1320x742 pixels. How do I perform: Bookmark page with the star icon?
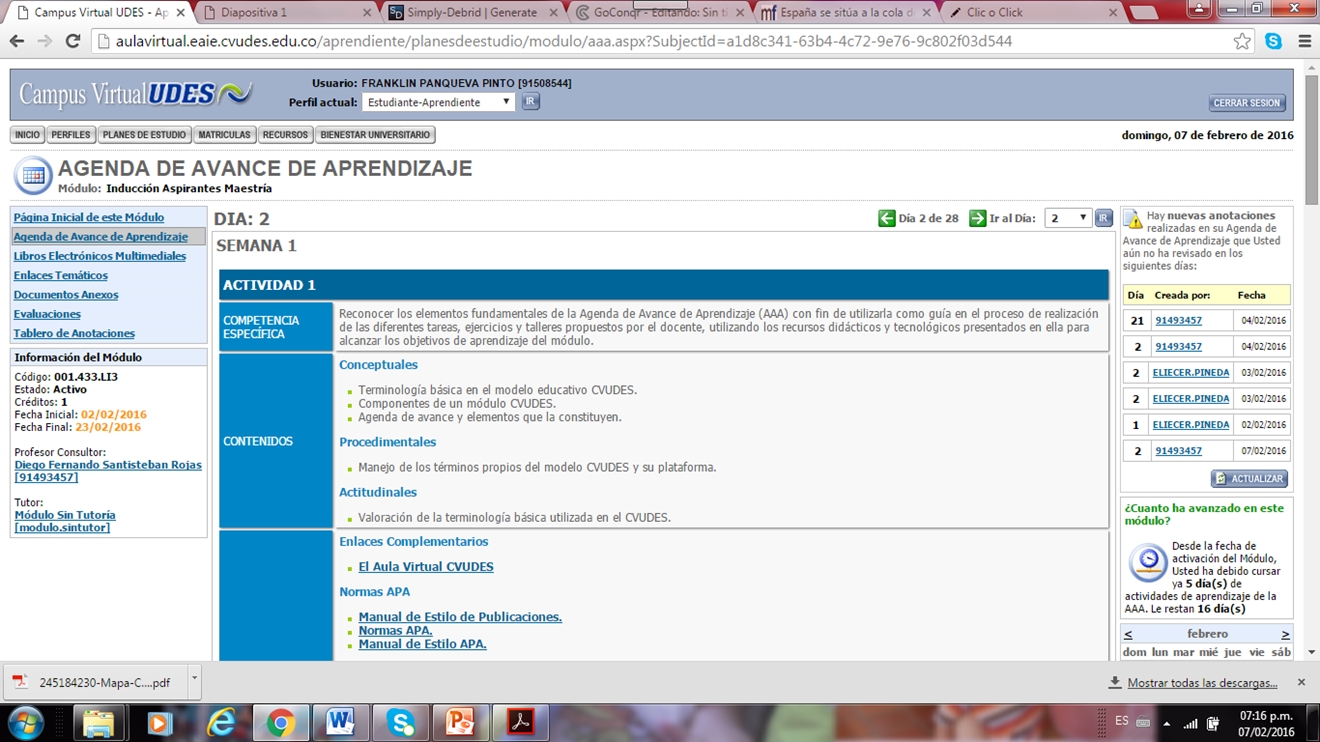pos(1242,41)
